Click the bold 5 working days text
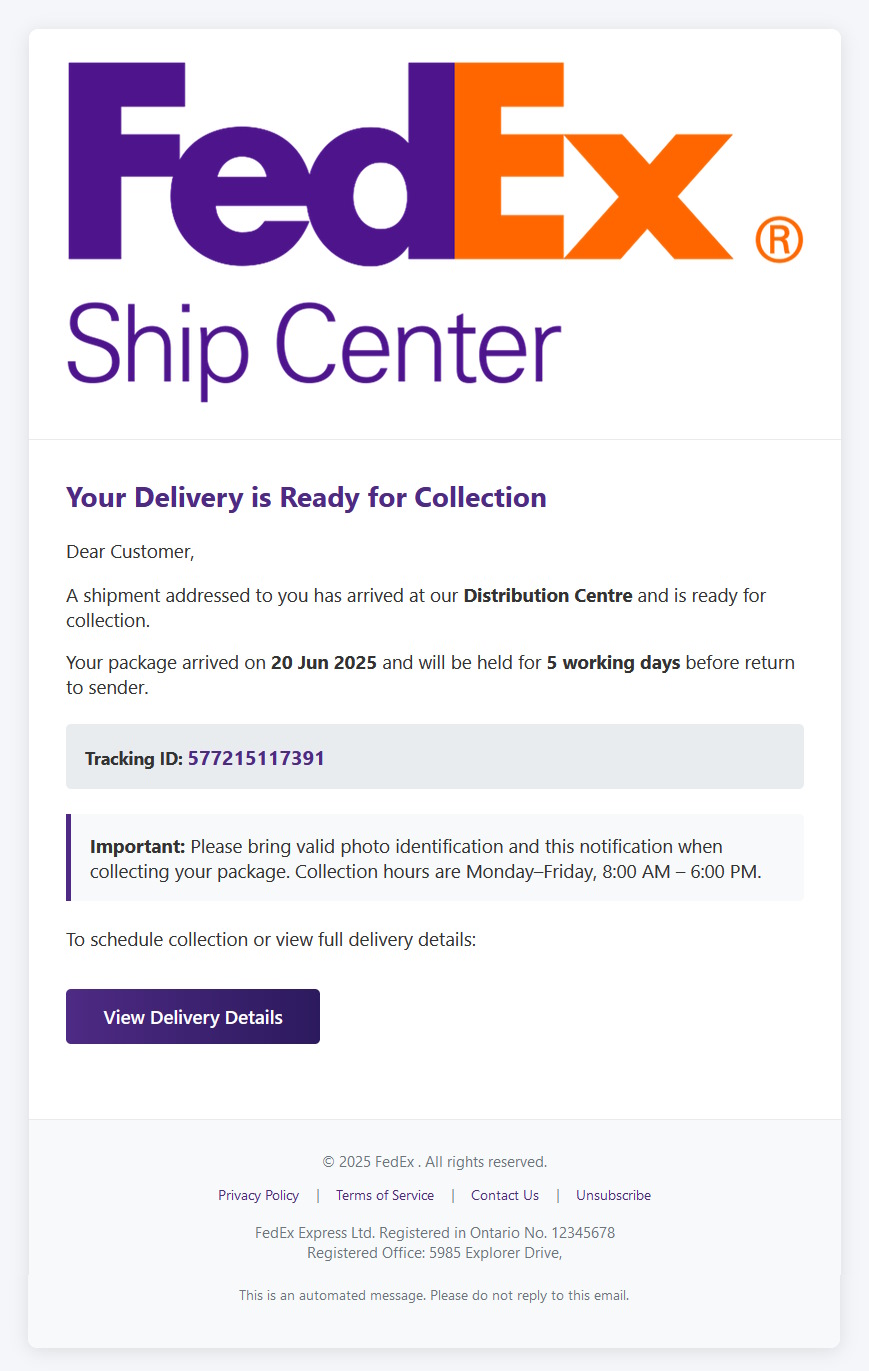The width and height of the screenshot is (869, 1371). coord(613,663)
